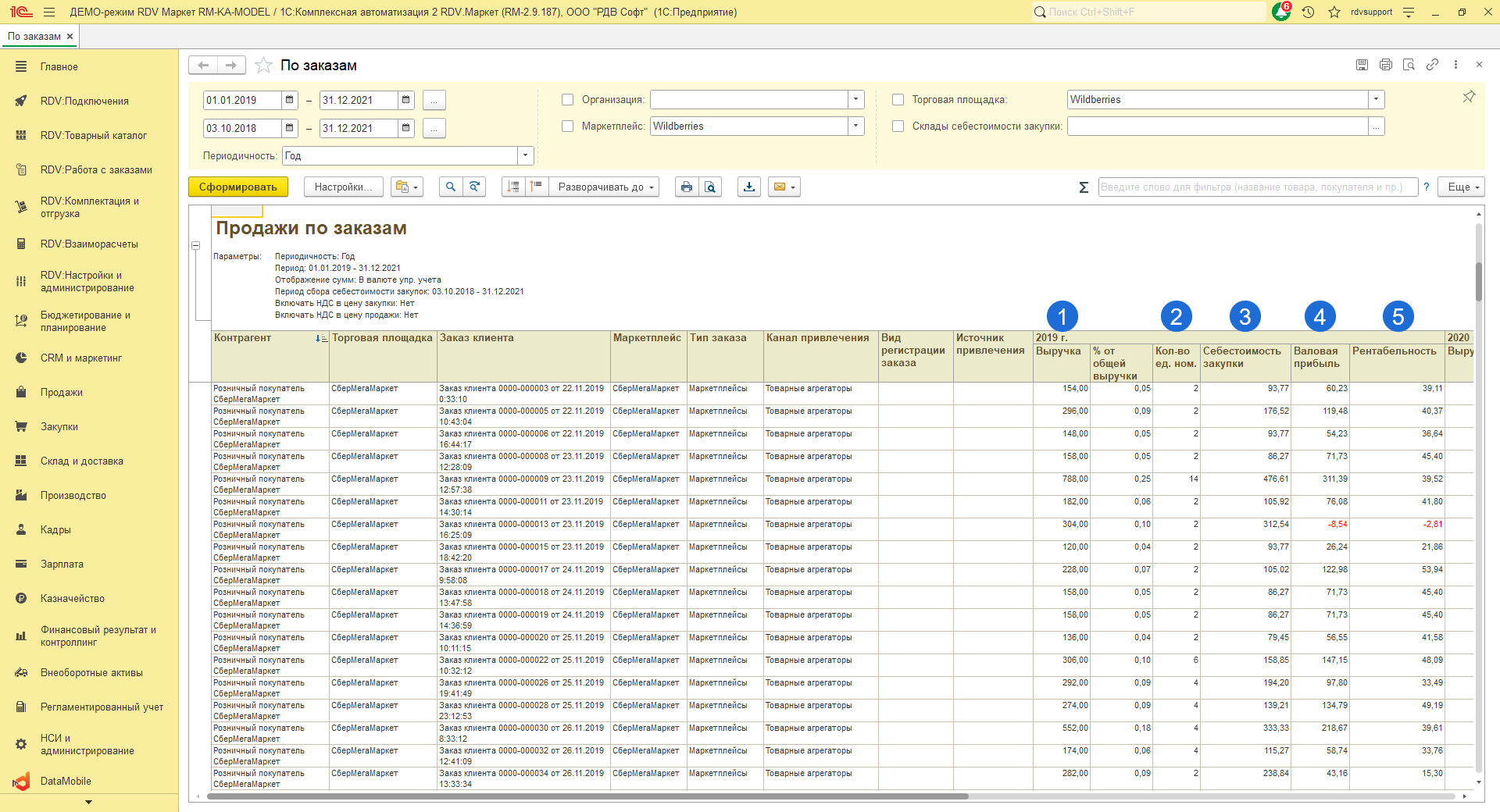Enable the Организация filter checkbox

568,100
